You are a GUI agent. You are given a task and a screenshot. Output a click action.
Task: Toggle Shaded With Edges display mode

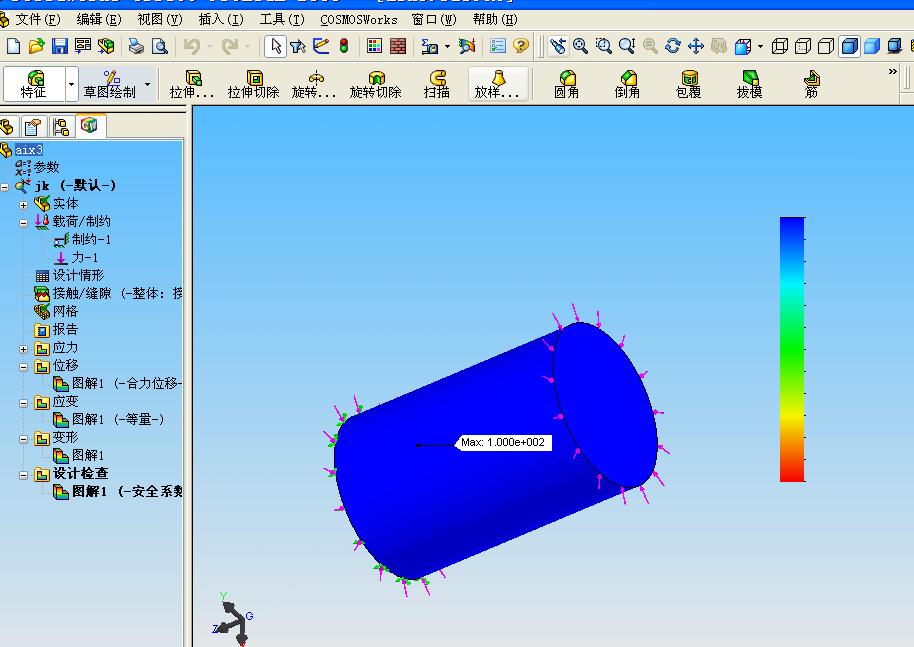click(x=849, y=45)
